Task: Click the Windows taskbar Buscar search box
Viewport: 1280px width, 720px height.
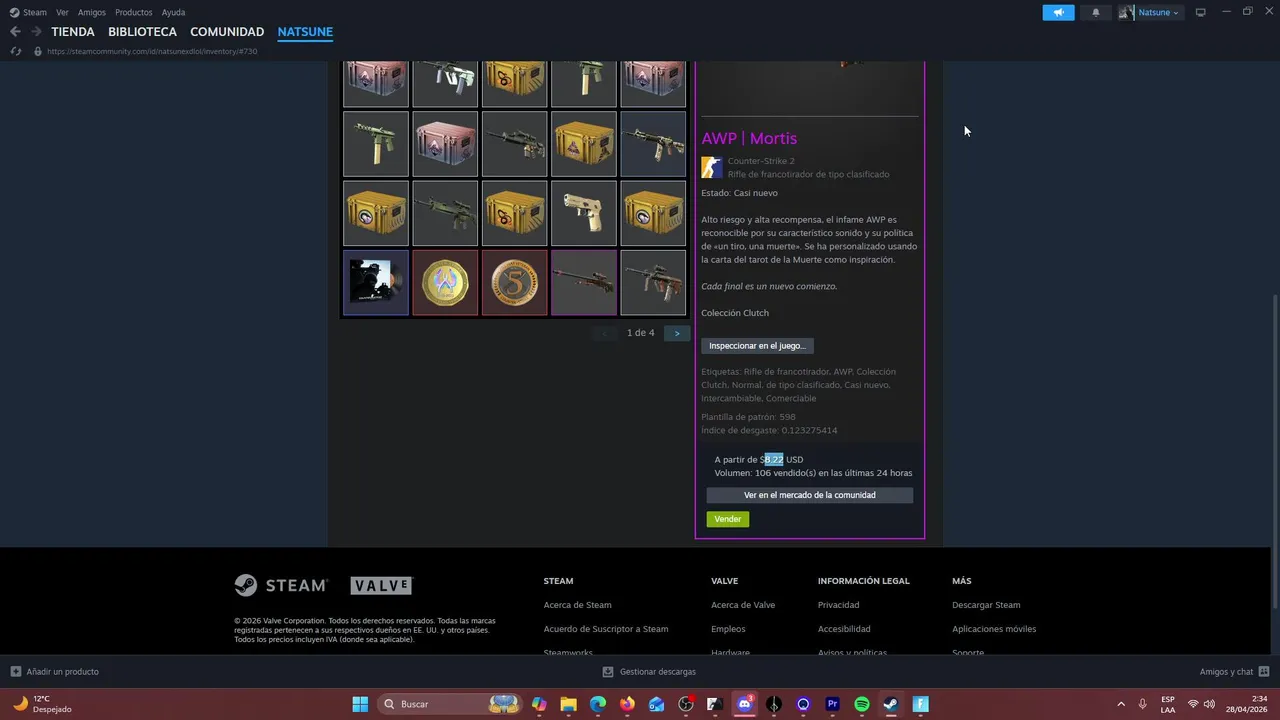Action: [x=450, y=704]
